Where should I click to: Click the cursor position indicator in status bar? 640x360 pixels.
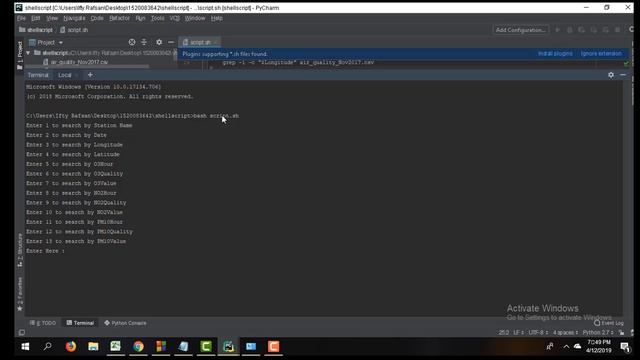(504, 333)
